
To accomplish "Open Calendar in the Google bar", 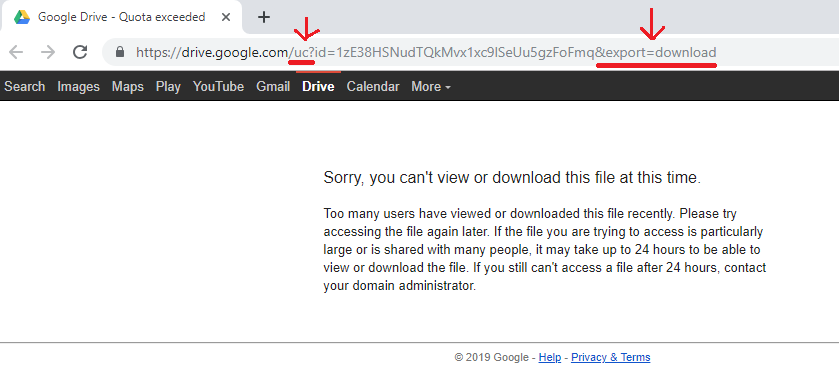I will tap(373, 87).
